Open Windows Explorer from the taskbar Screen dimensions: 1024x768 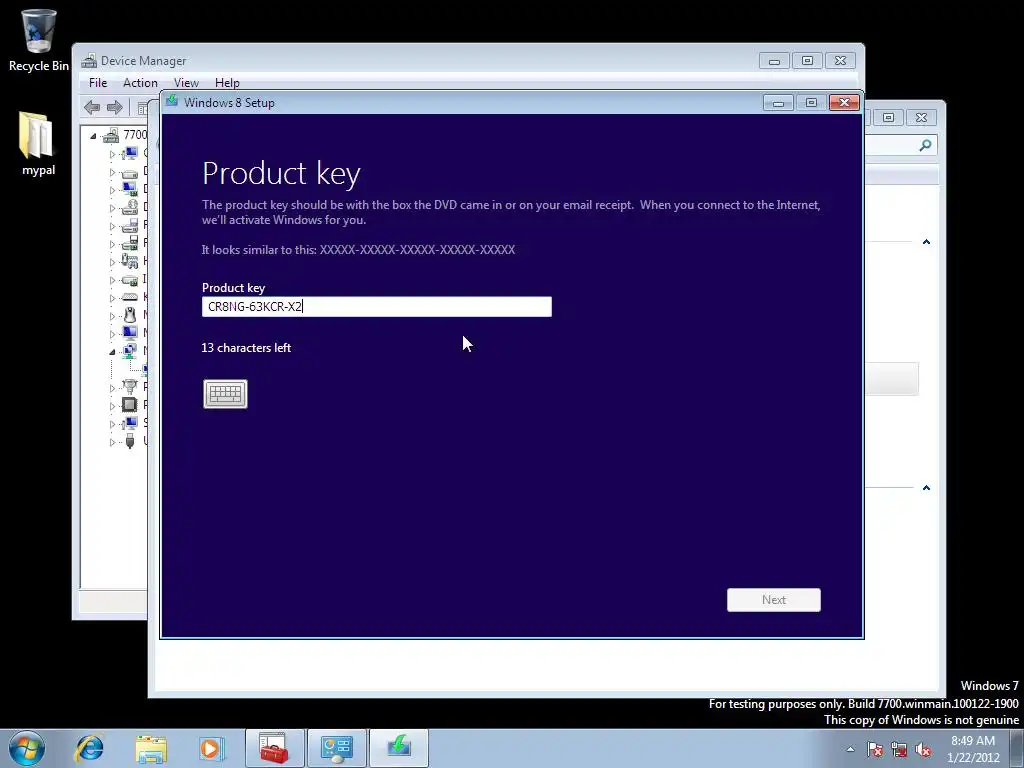click(151, 748)
